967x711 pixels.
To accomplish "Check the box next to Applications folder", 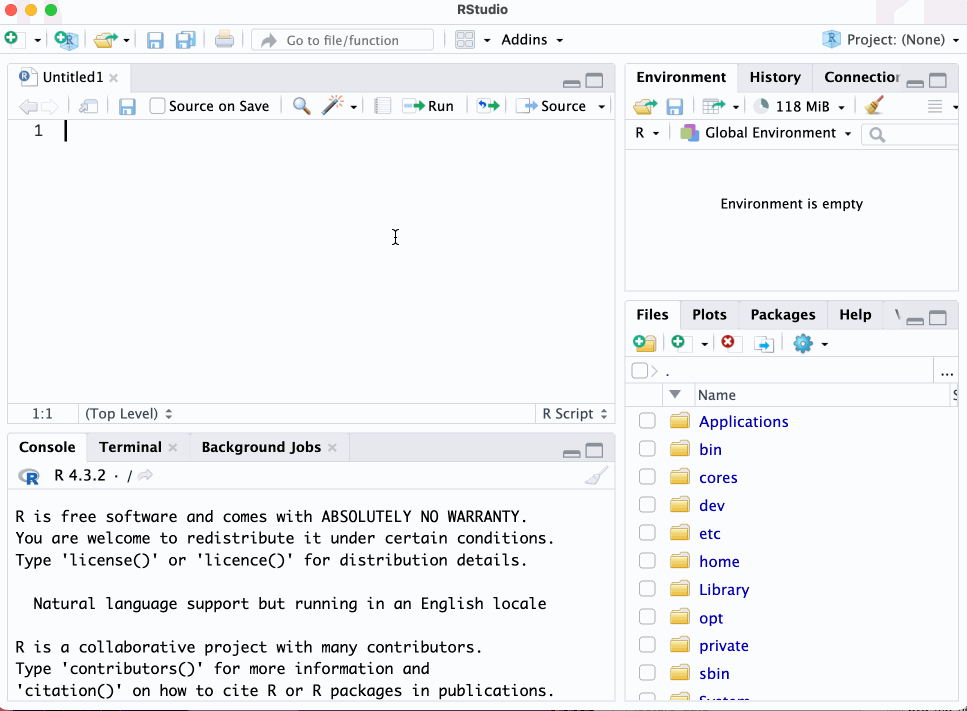I will [x=647, y=421].
